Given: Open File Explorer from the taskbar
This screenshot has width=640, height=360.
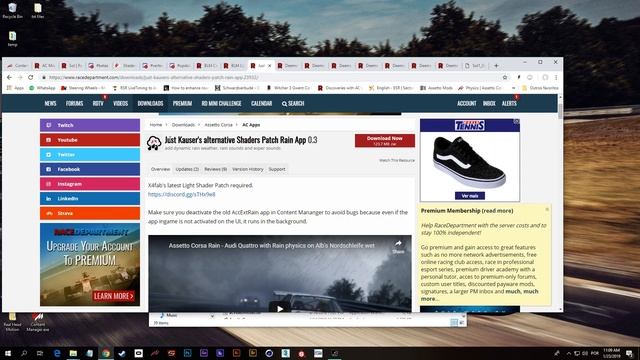Looking at the screenshot, I should [73, 353].
